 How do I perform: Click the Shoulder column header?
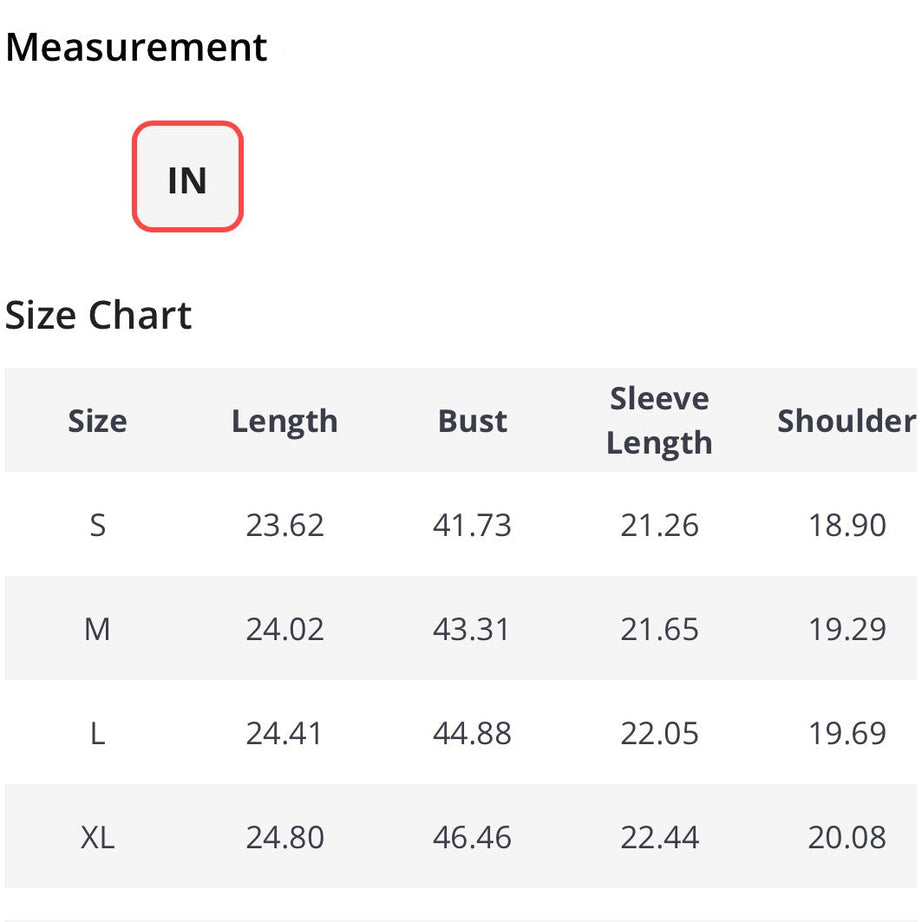846,421
